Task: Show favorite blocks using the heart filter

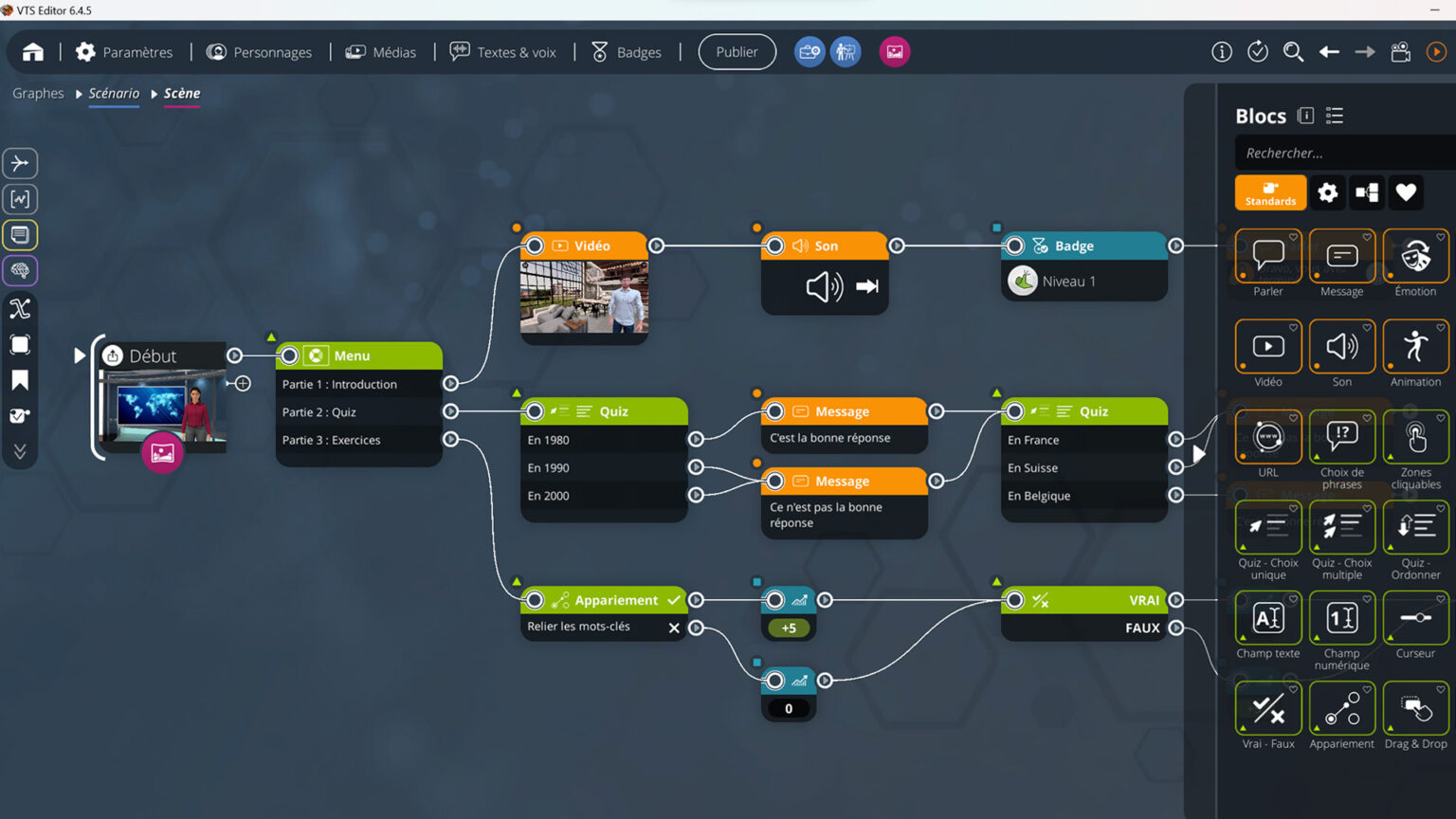Action: pyautogui.click(x=1406, y=192)
